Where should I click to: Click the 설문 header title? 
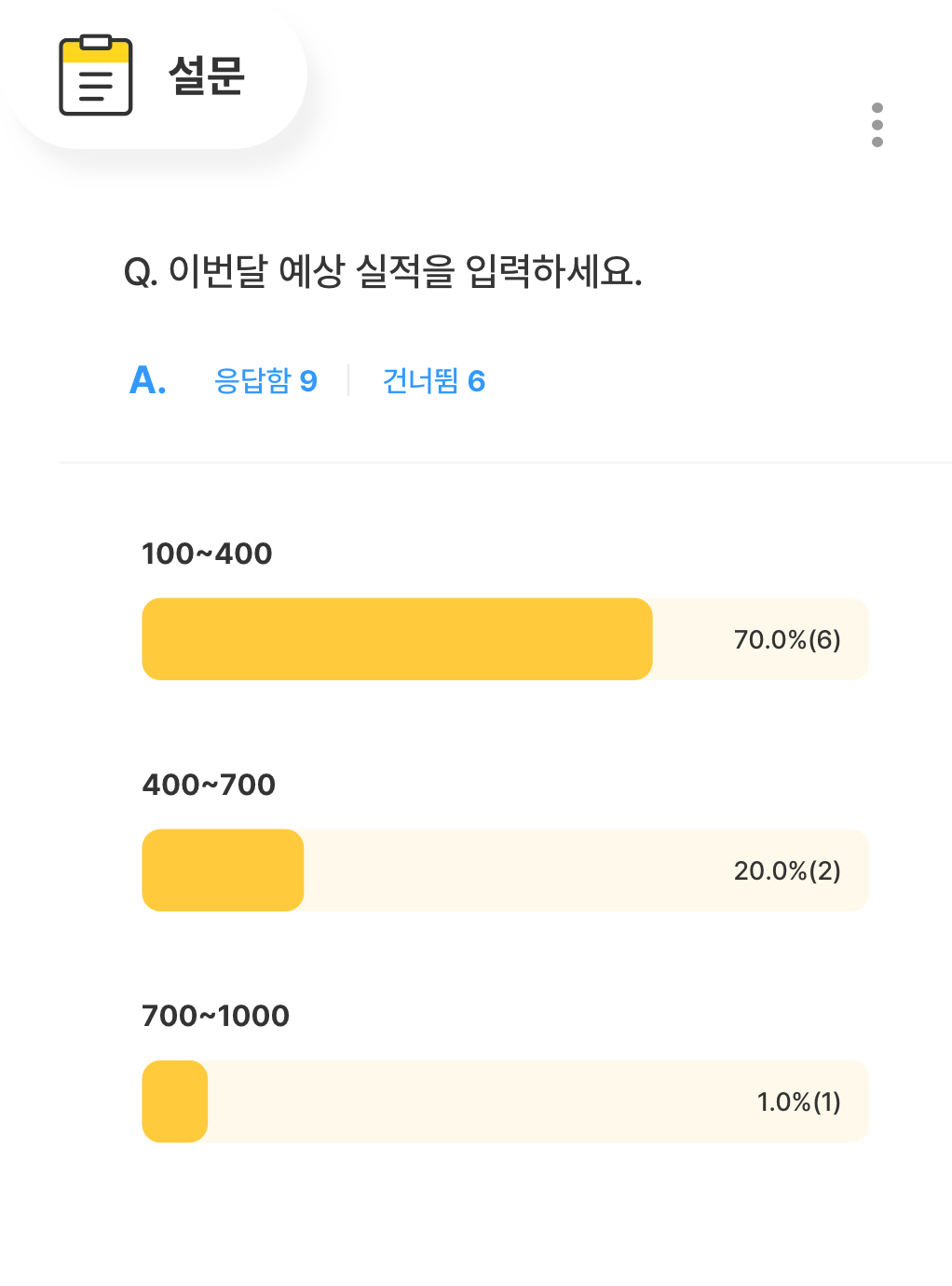[x=206, y=75]
